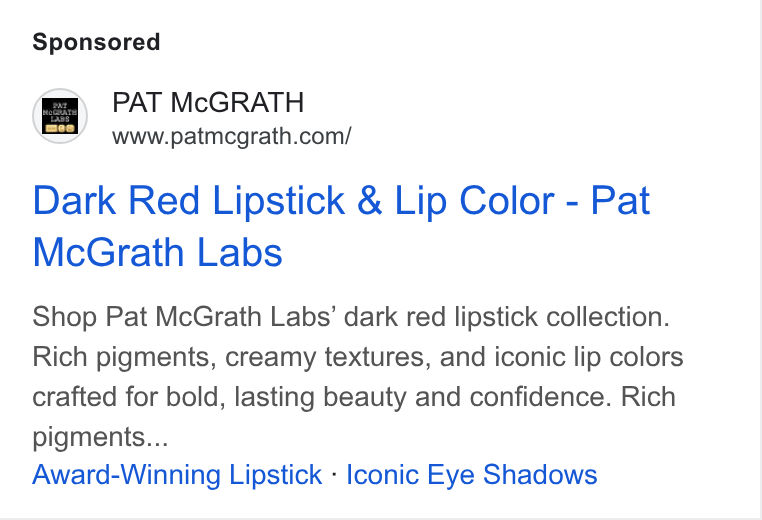Viewport: 762px width, 520px height.
Task: Click the 'confidence. Rich' description text
Action: click(570, 397)
